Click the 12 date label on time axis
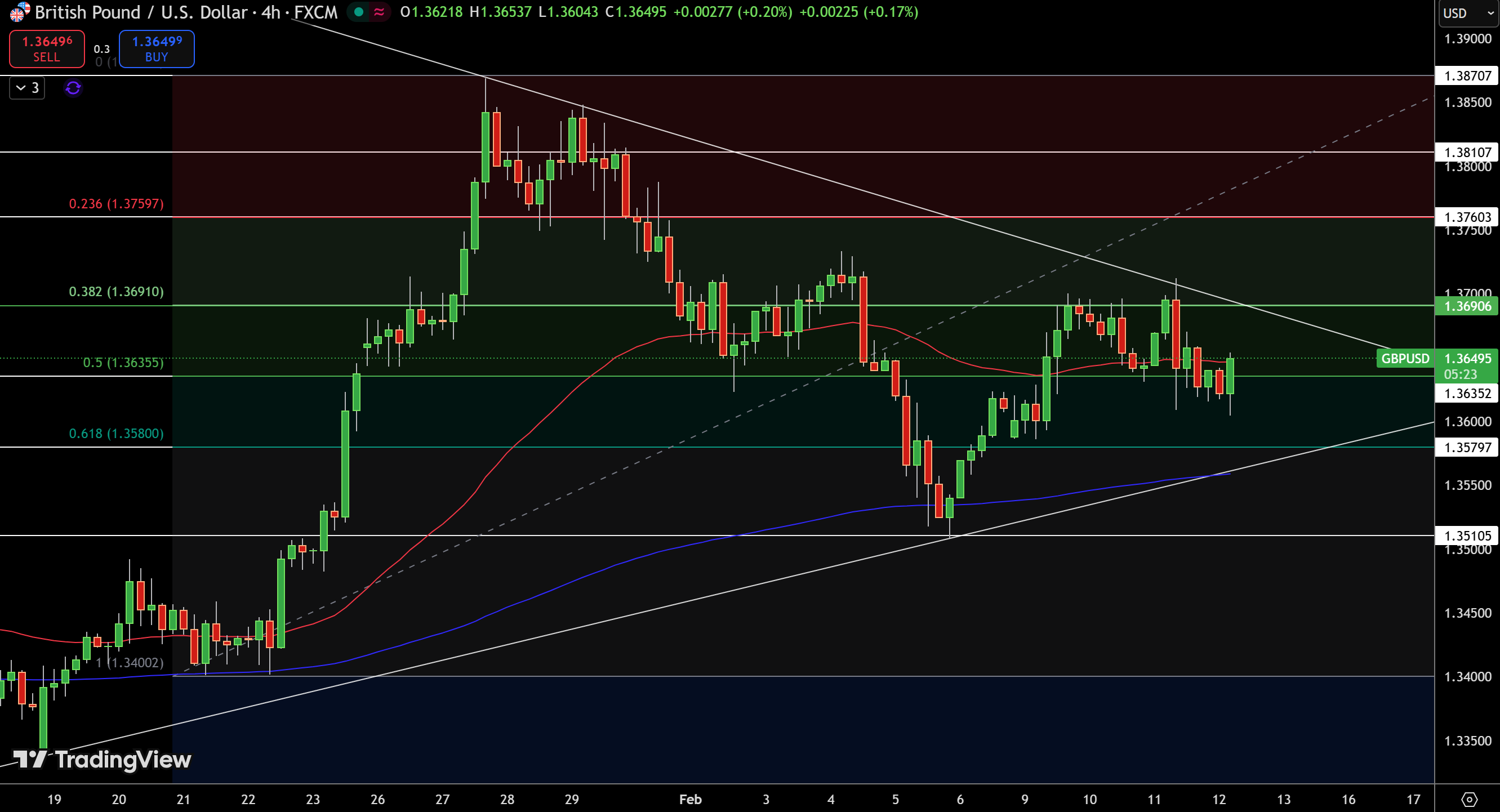This screenshot has height=812, width=1500. click(1219, 799)
